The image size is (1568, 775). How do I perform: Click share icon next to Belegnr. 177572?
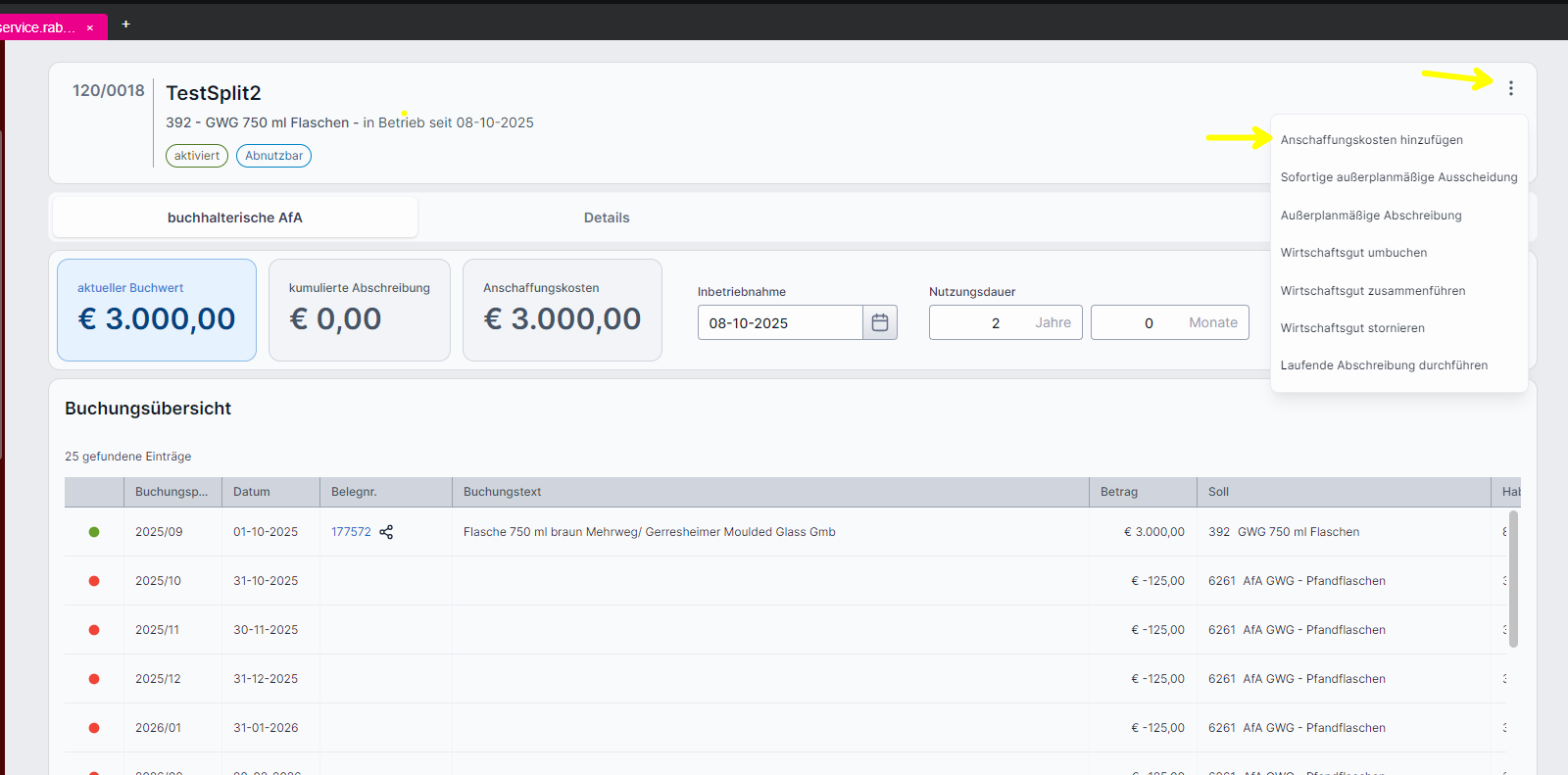386,532
